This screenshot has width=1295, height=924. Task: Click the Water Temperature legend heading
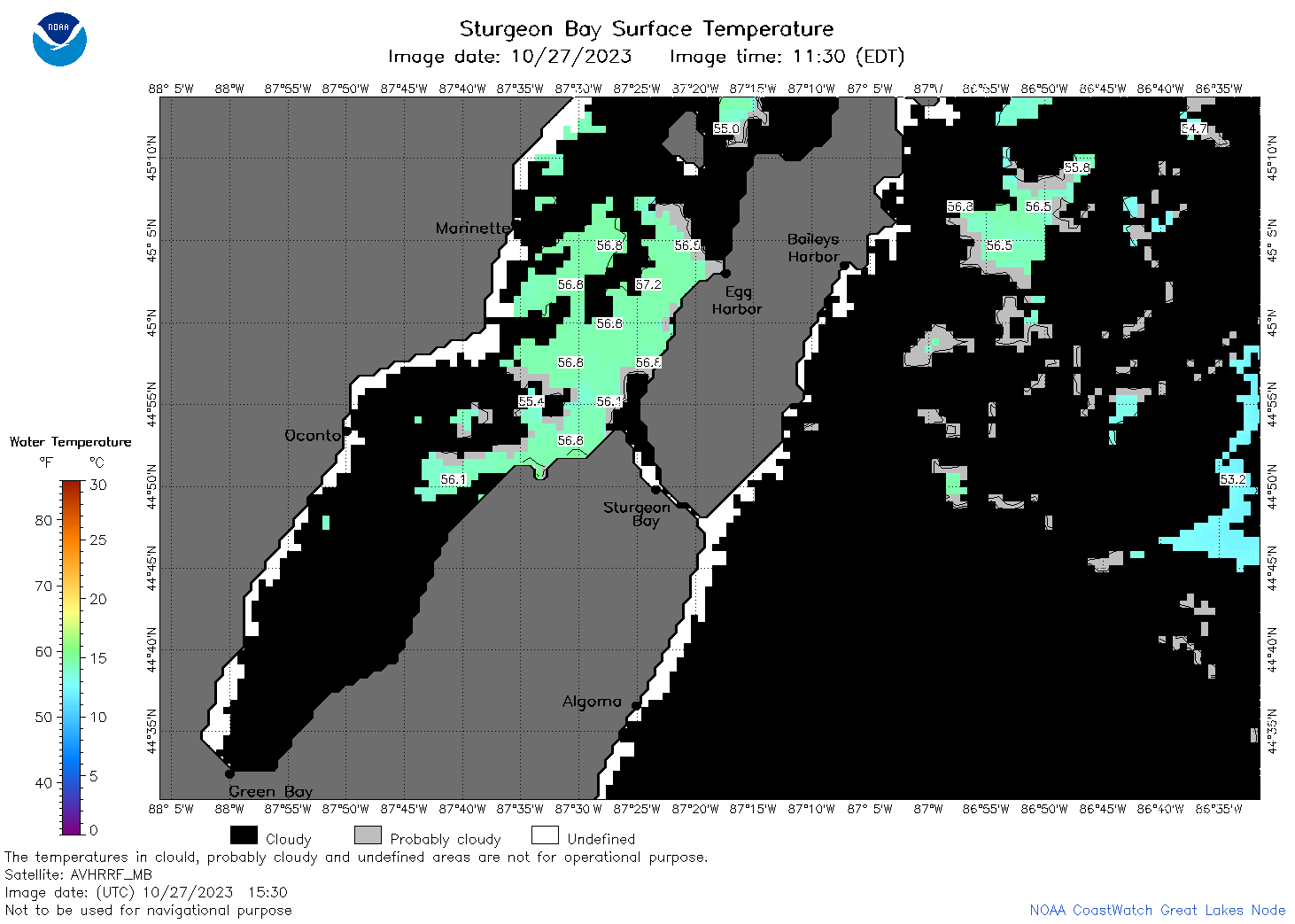point(71,442)
